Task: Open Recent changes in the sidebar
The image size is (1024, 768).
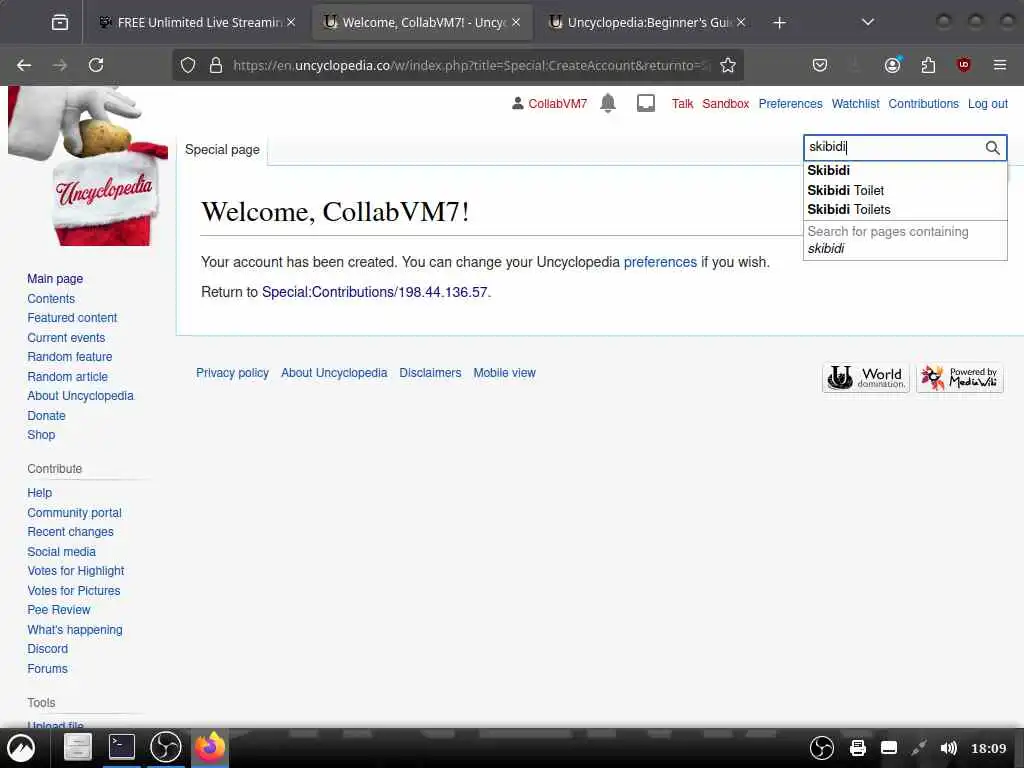Action: pyautogui.click(x=70, y=532)
